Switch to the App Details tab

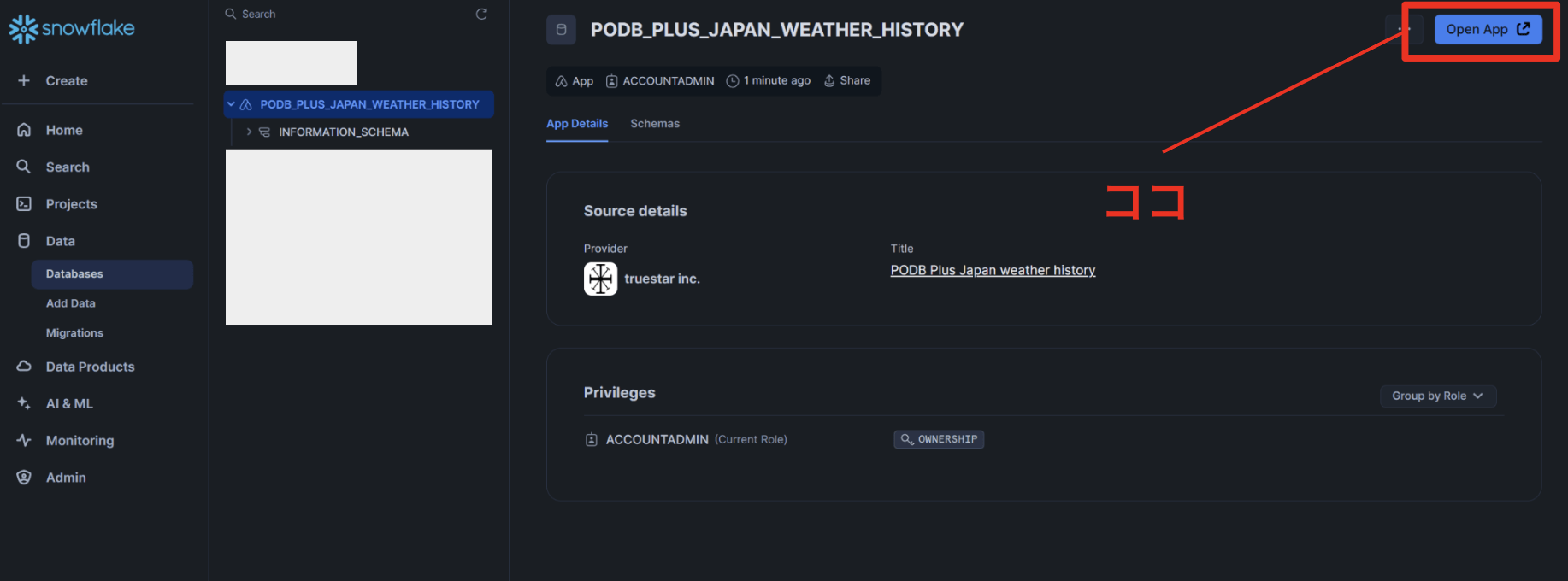click(x=577, y=124)
